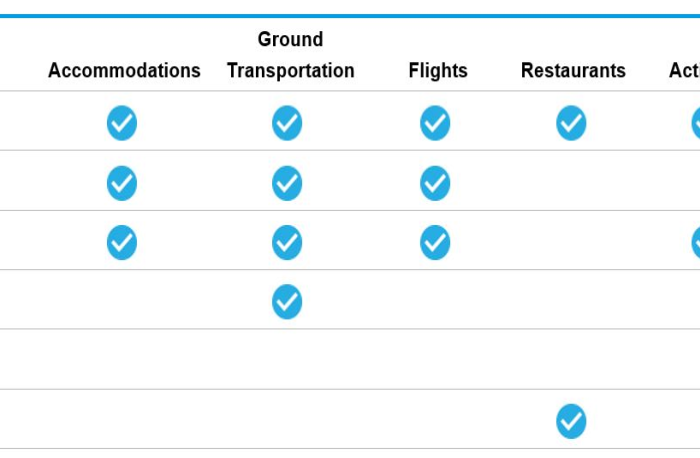Viewport: 700px width, 458px height.
Task: Click the Flights checkmark in the first row
Action: coord(435,123)
